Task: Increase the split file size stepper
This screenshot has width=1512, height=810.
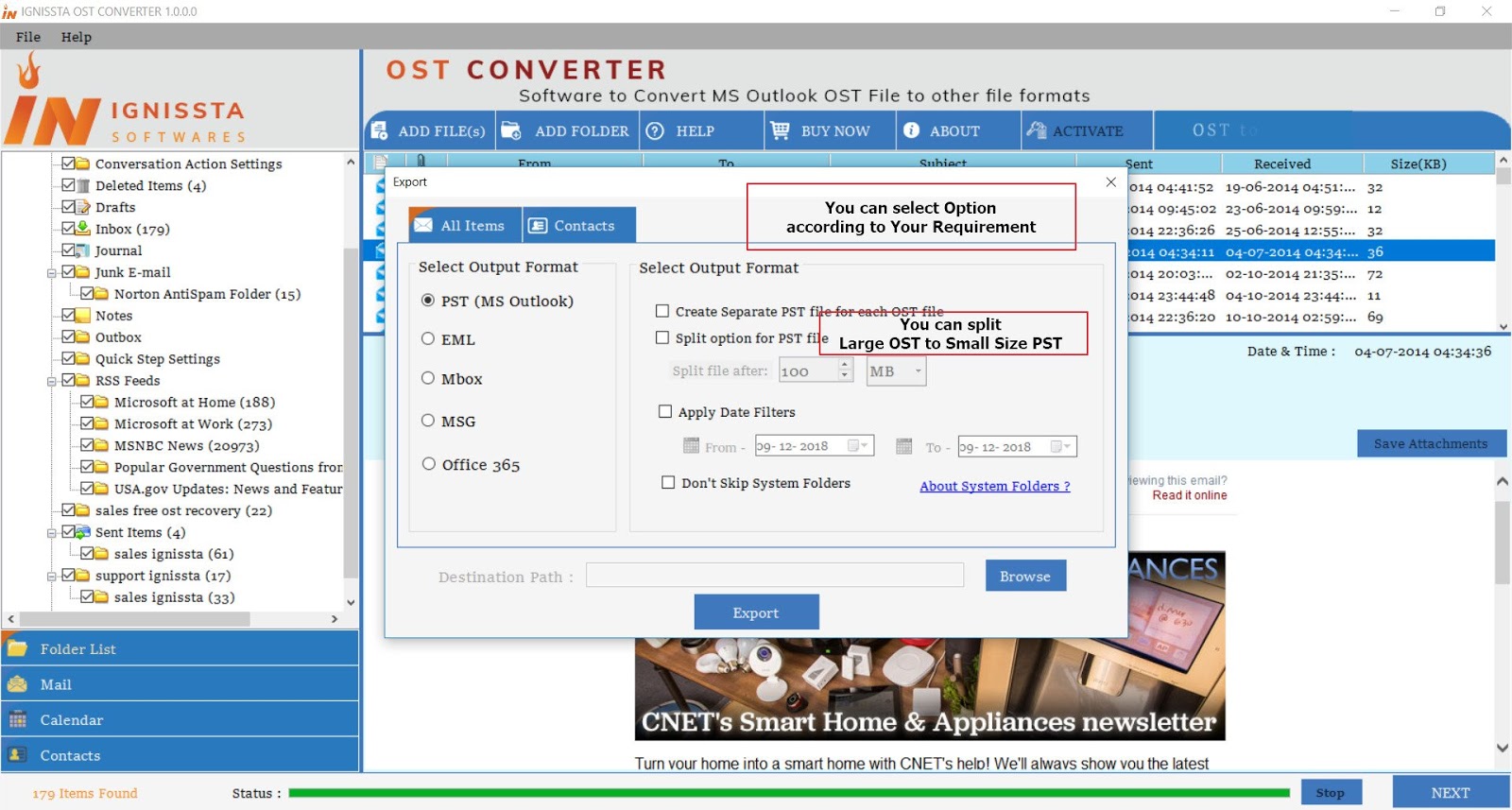Action: [845, 365]
